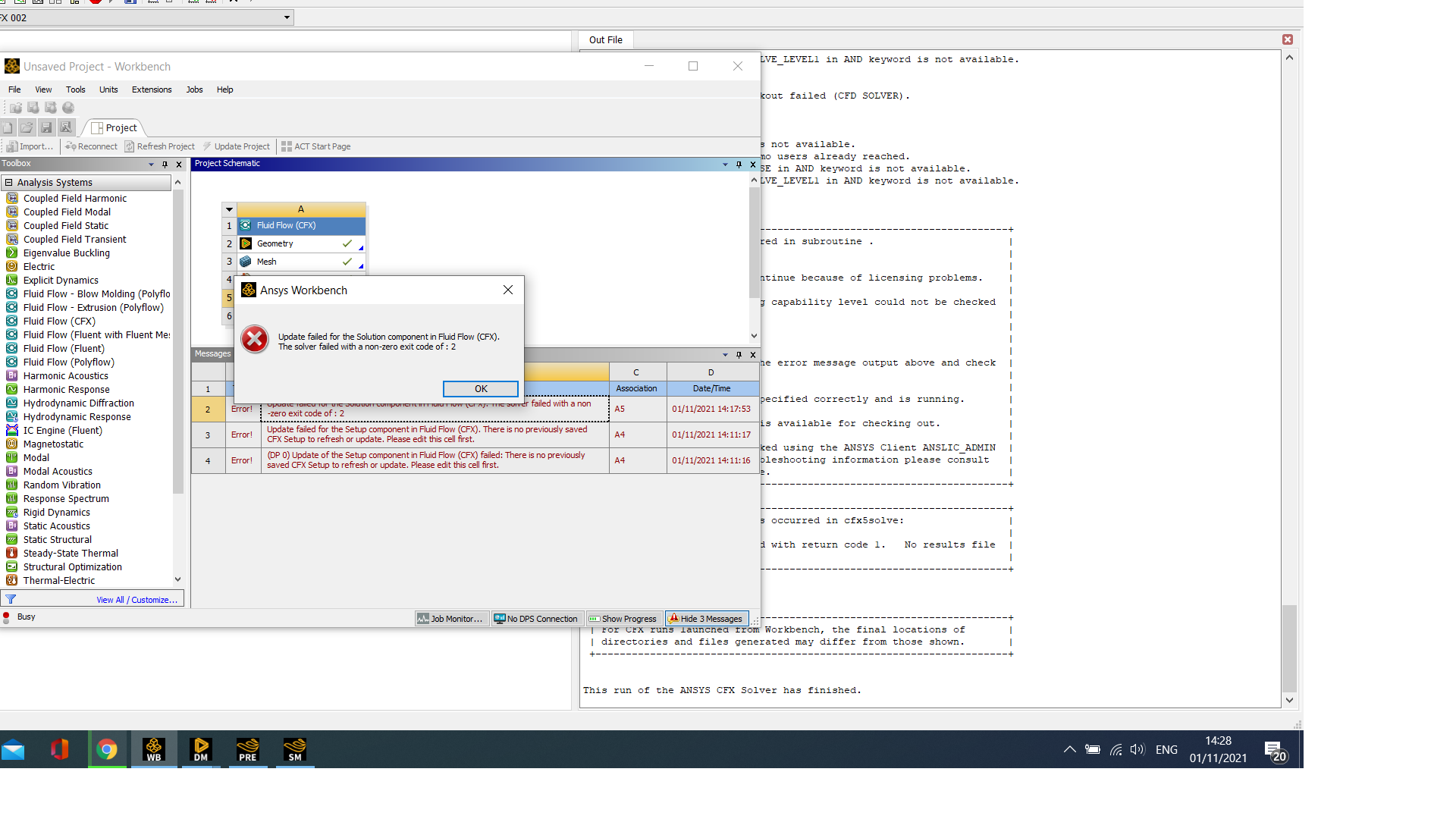Close the Out File panel with red X

pyautogui.click(x=1288, y=39)
